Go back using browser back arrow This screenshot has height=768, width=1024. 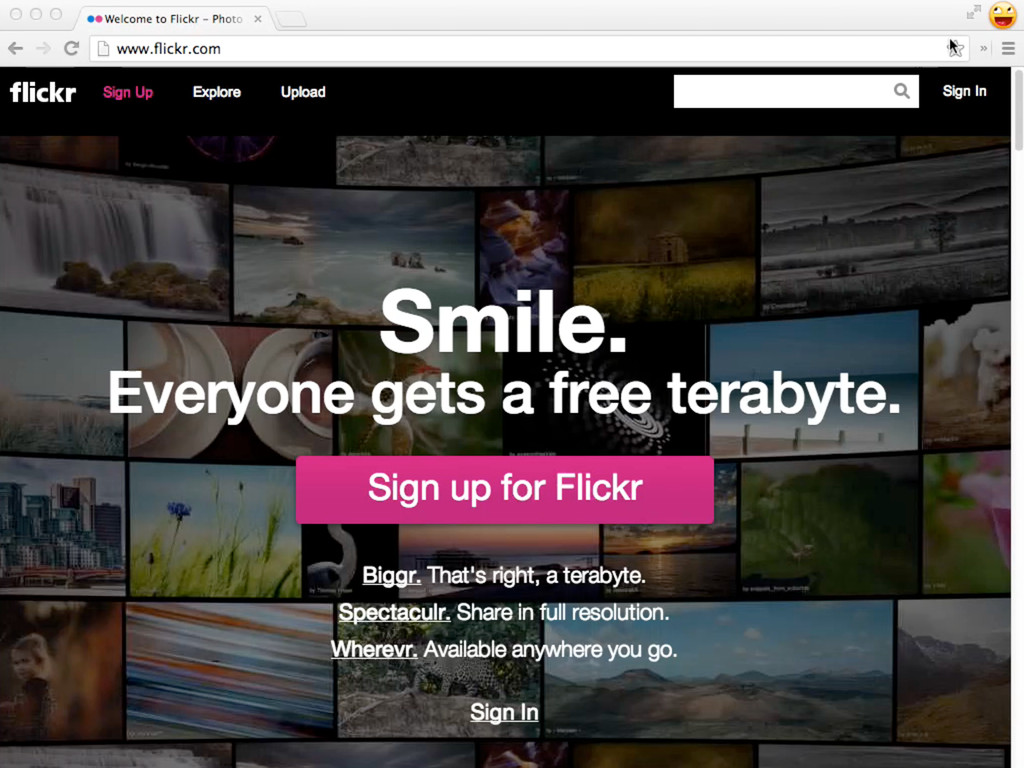(x=15, y=48)
